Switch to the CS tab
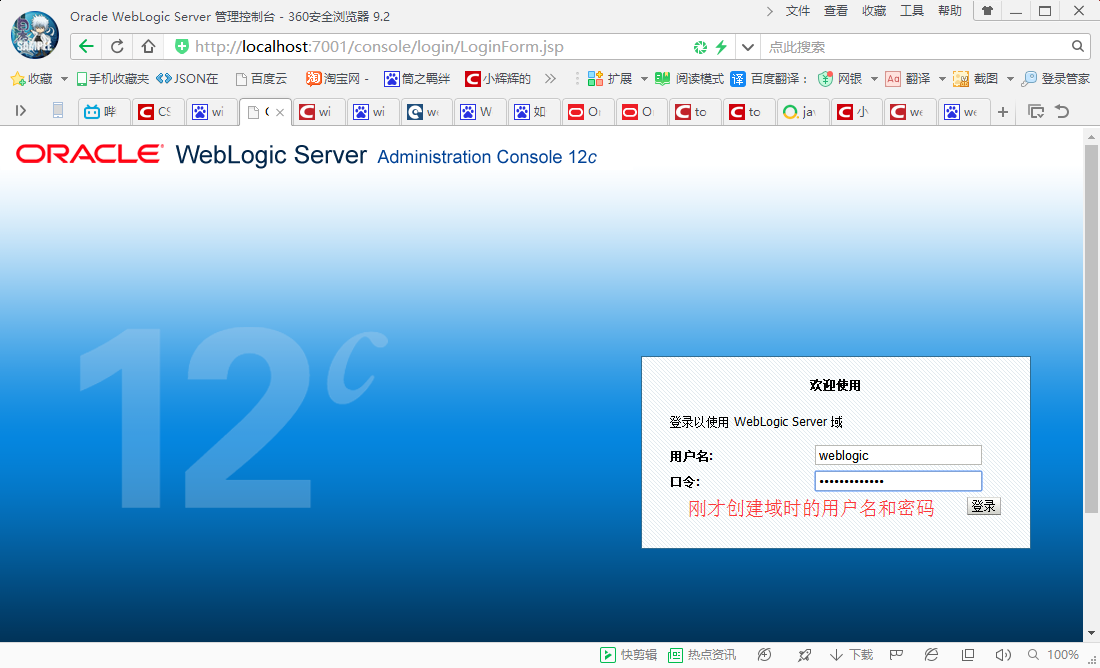This screenshot has width=1100, height=668. pos(158,112)
